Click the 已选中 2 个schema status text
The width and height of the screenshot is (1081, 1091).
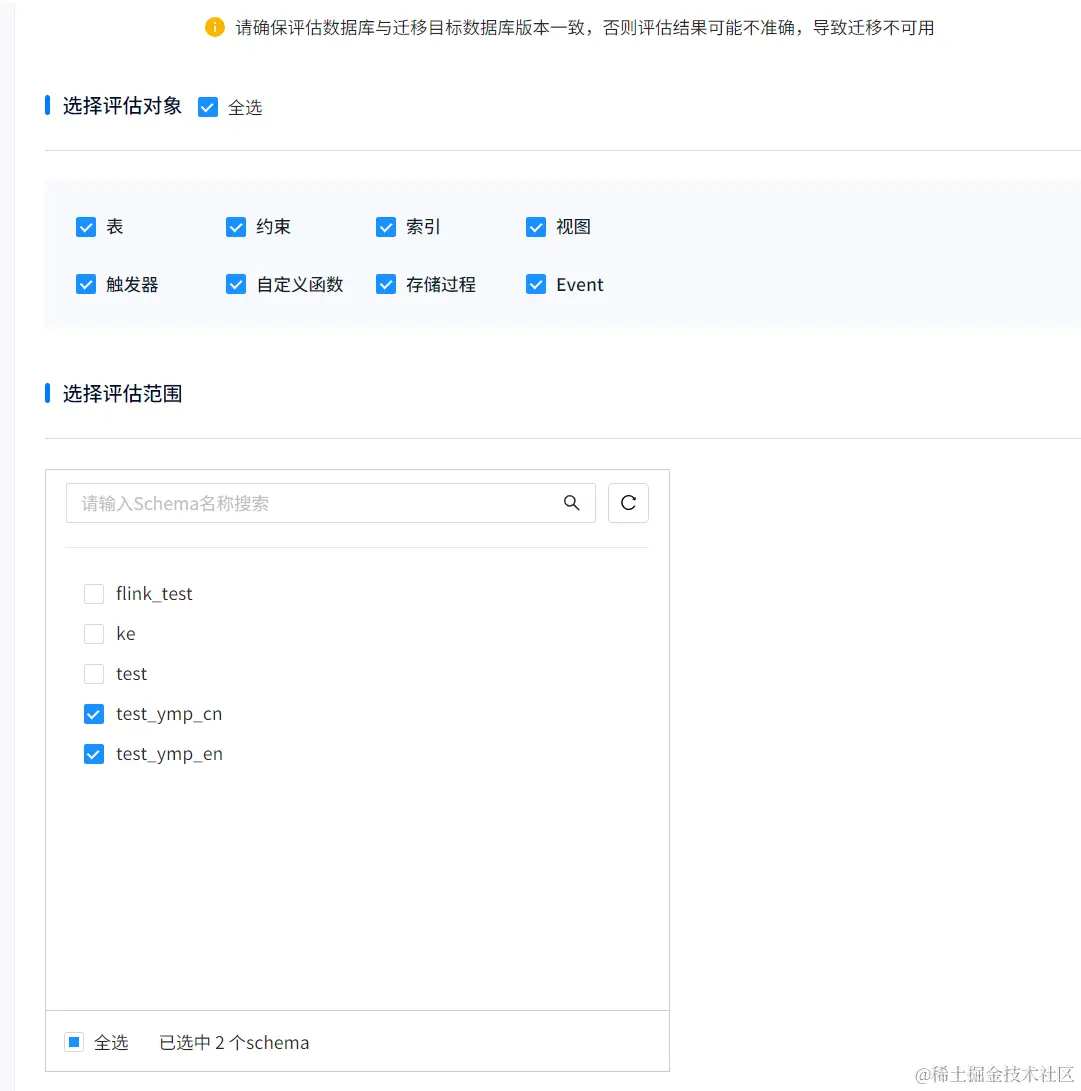coord(234,1042)
